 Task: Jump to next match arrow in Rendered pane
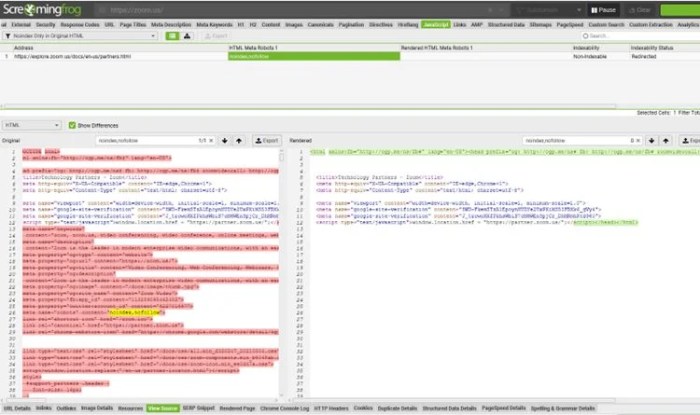651,141
